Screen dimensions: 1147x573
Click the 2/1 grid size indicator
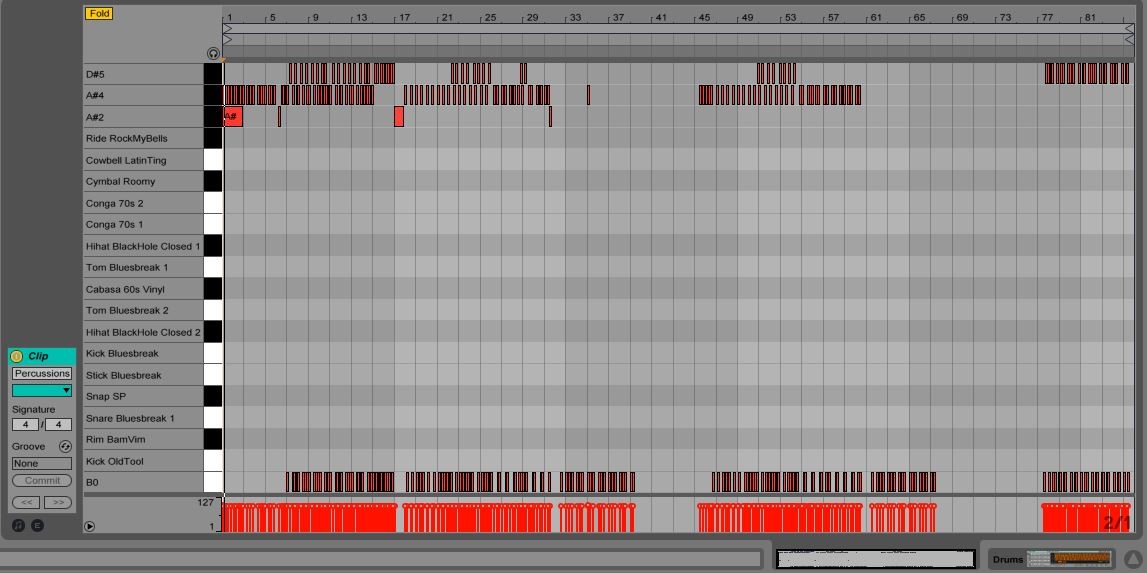(x=1117, y=522)
